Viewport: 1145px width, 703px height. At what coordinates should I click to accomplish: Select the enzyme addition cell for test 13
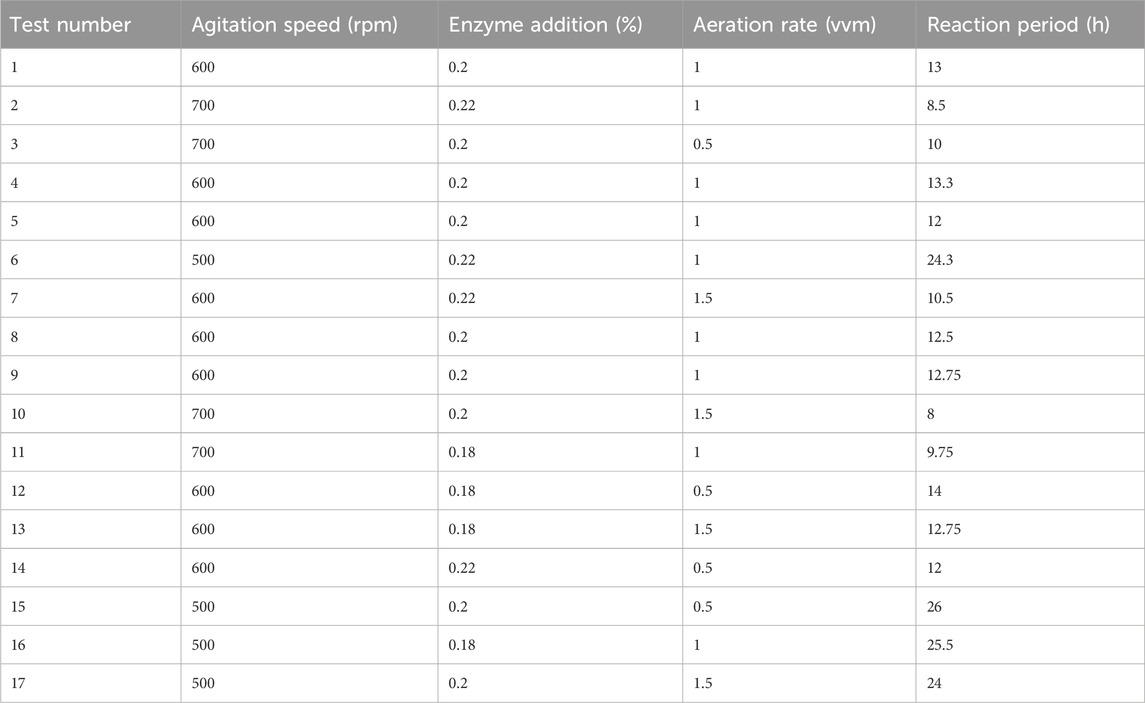click(462, 530)
